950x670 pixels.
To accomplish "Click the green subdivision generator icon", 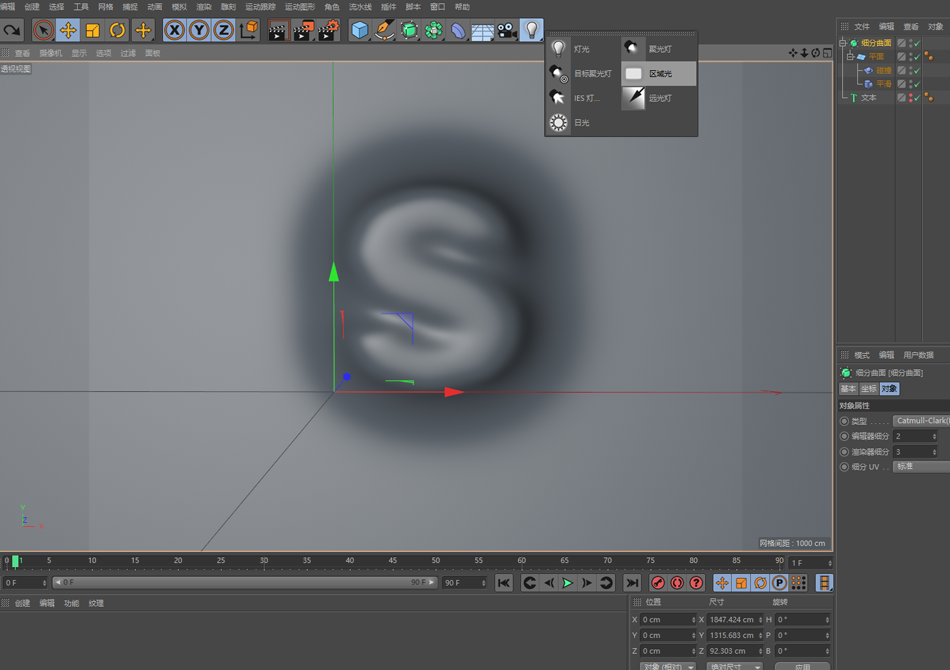I will point(410,30).
